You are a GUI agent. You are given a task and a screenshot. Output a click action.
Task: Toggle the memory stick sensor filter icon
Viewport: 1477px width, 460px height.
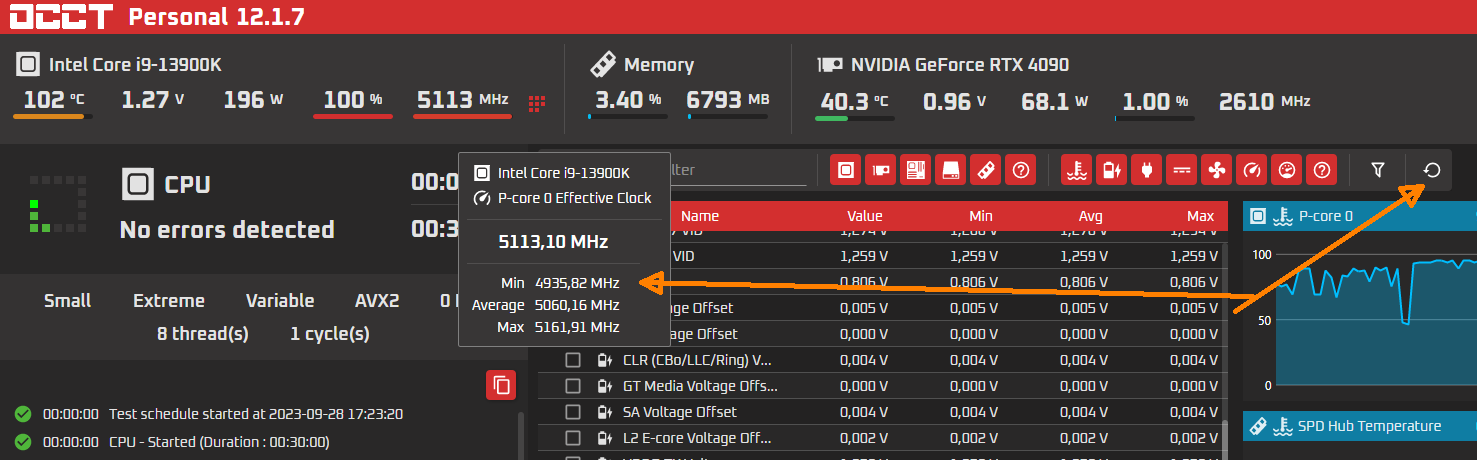click(986, 170)
